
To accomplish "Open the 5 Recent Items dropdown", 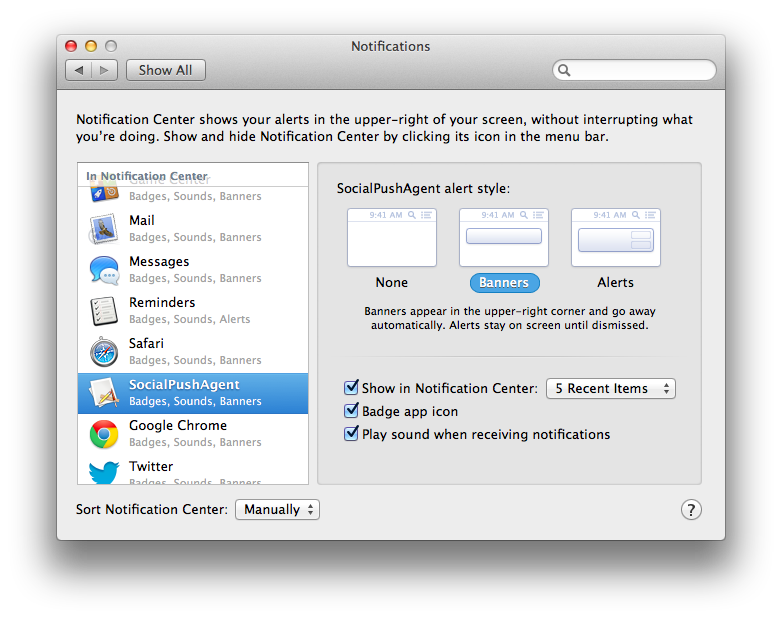I will (x=611, y=389).
